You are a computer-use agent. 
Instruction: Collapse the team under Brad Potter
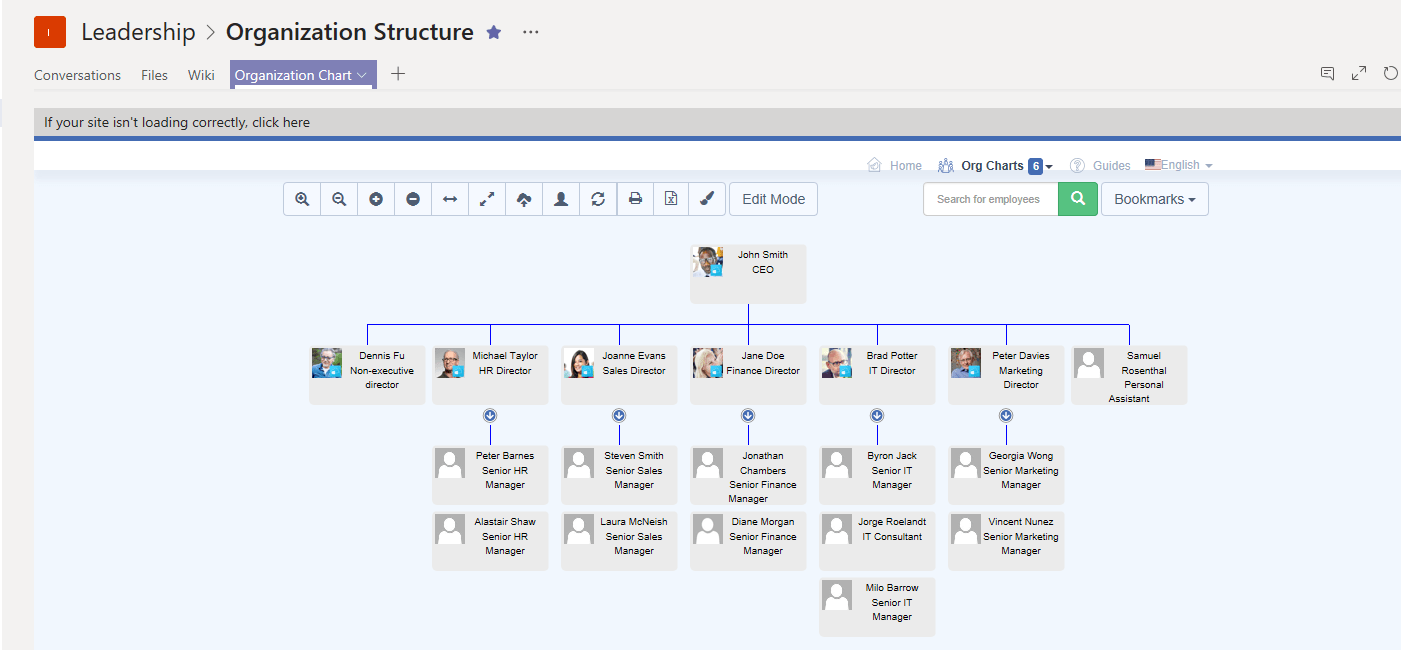[x=877, y=415]
